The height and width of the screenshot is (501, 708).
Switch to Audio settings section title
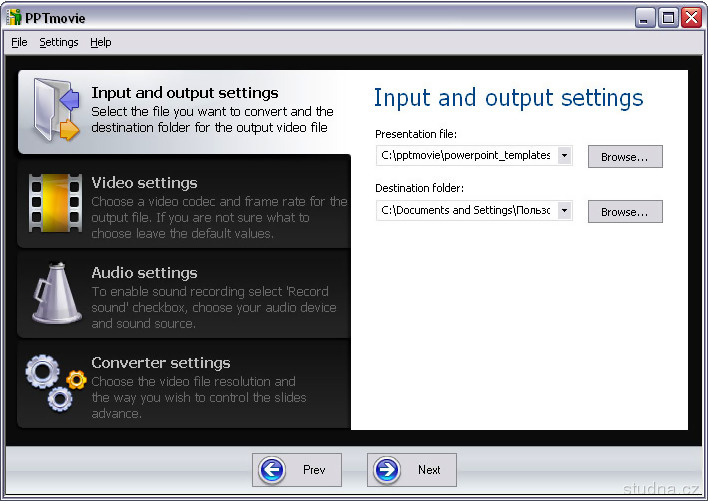point(144,273)
